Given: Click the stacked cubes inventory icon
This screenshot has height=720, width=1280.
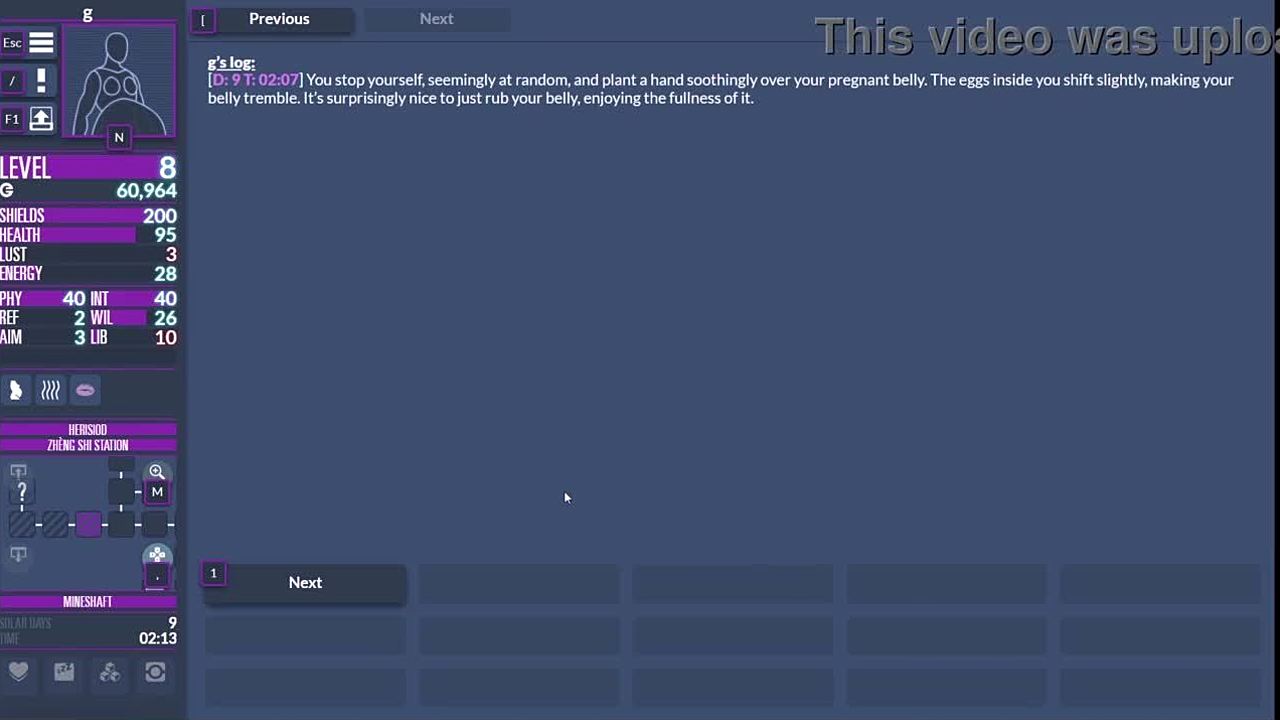Looking at the screenshot, I should [110, 673].
